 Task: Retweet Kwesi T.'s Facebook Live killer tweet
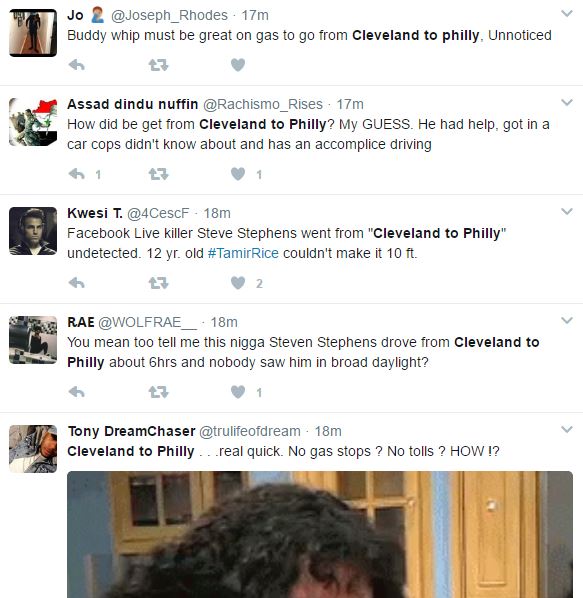tap(158, 283)
